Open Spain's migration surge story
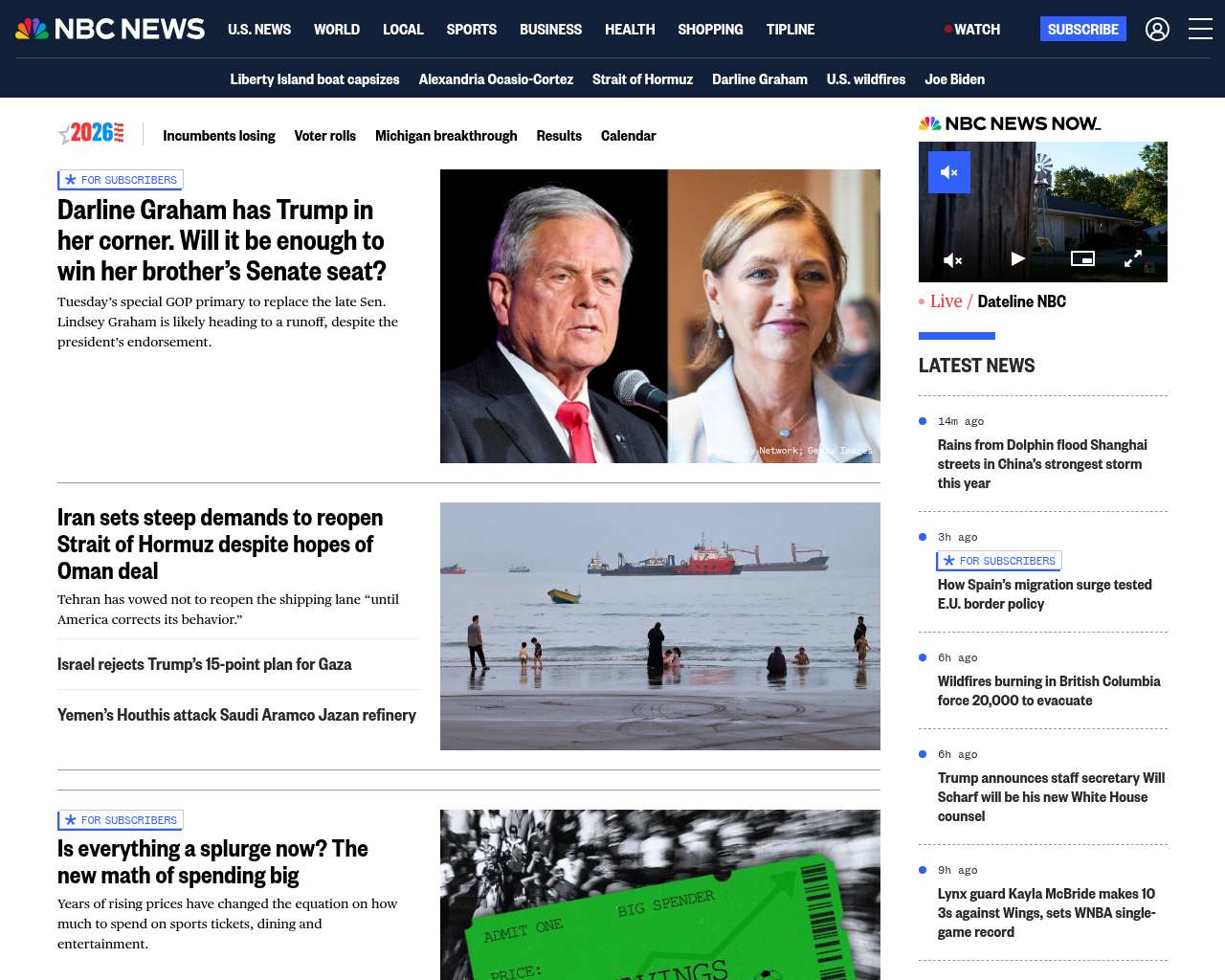Image resolution: width=1225 pixels, height=980 pixels. (1045, 594)
